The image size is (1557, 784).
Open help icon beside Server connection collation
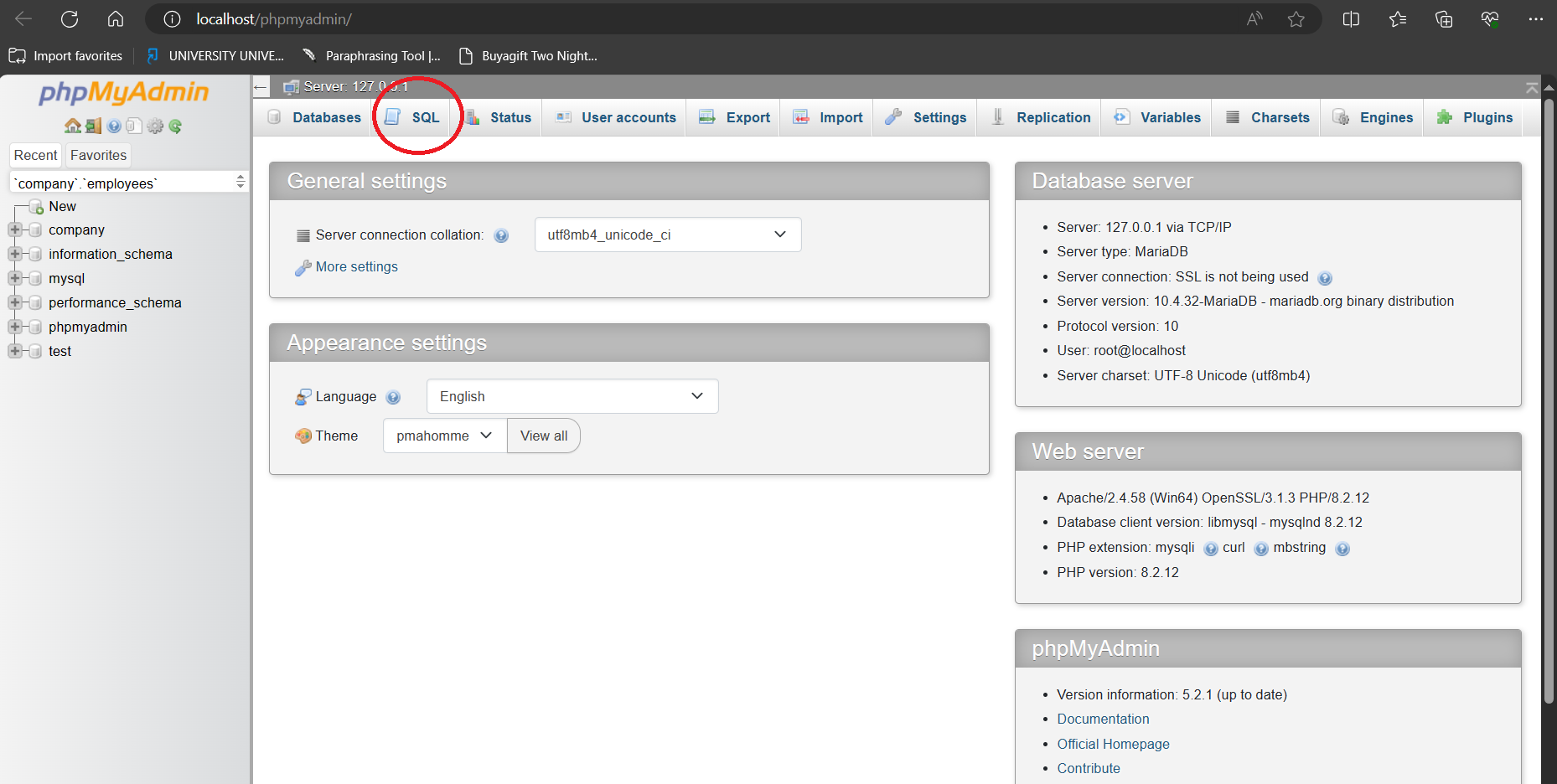click(x=501, y=235)
